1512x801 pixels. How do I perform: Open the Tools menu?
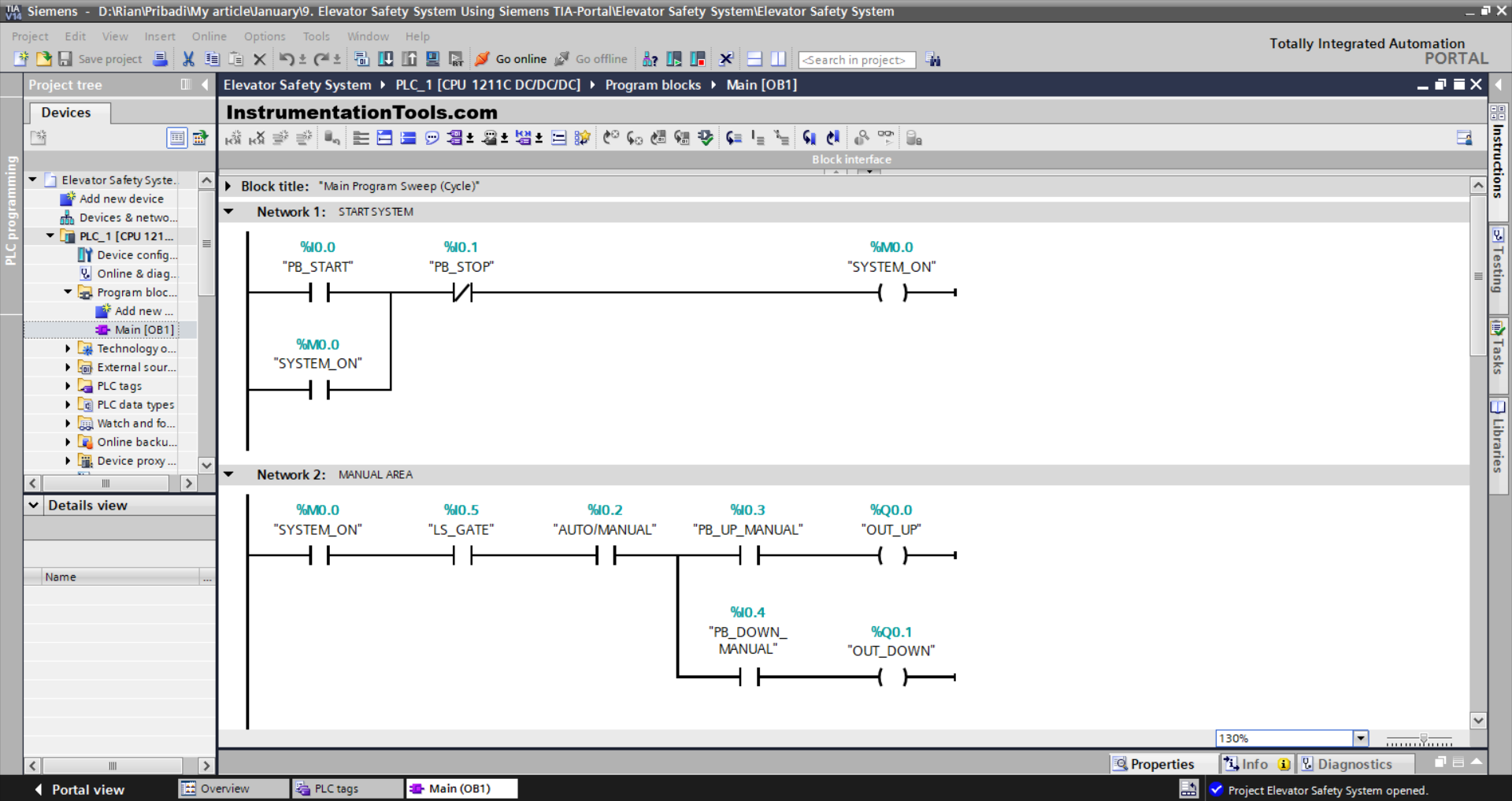coord(317,36)
